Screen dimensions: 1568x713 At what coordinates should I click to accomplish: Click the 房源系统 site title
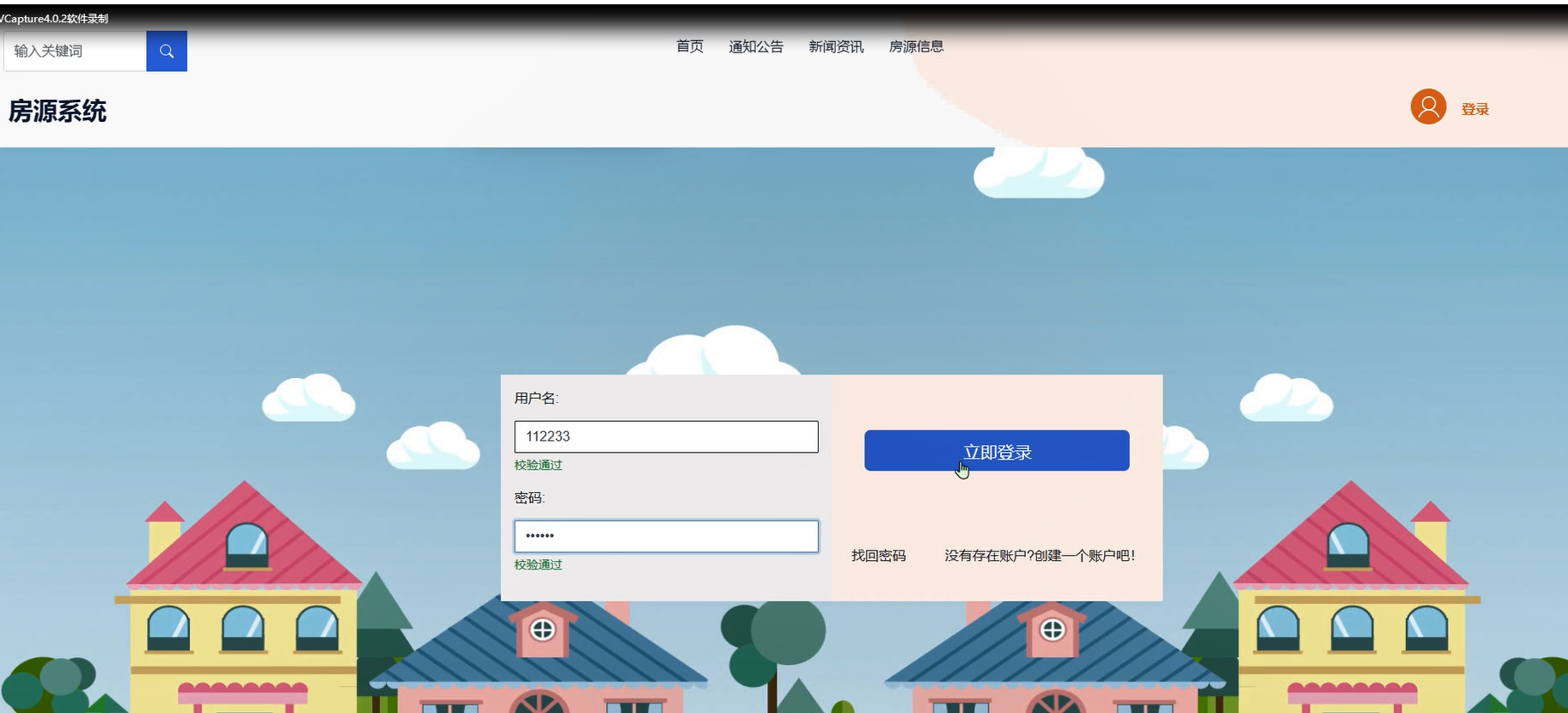[x=58, y=112]
